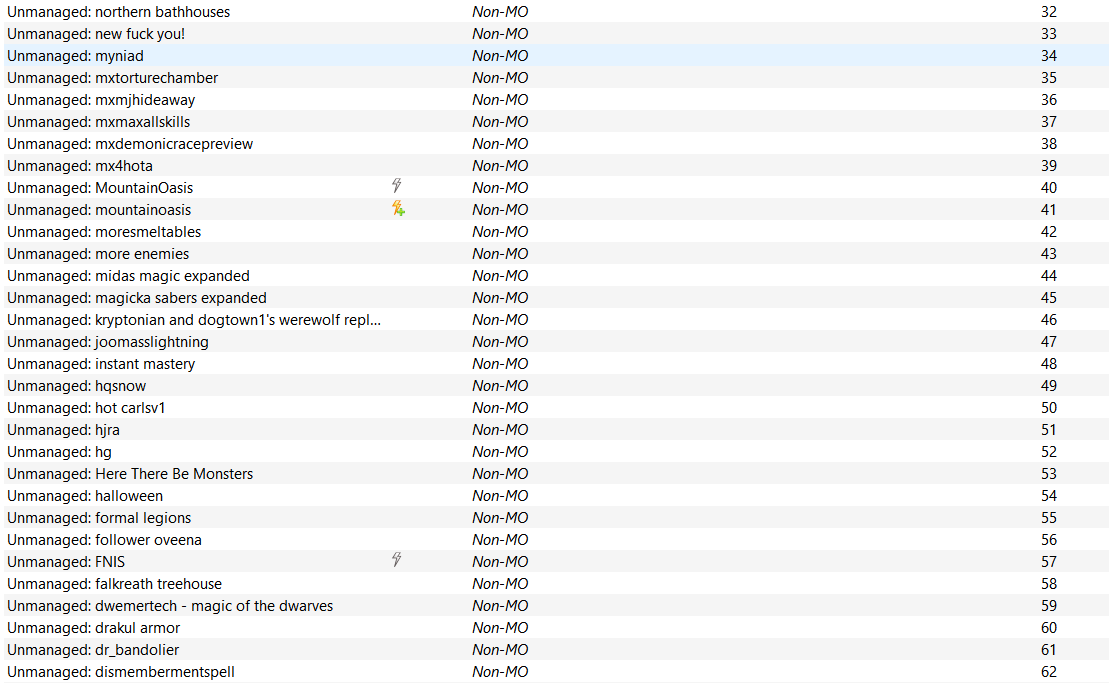Click the lightning flag icon on the MountainOasis row
The image size is (1109, 684).
(397, 186)
